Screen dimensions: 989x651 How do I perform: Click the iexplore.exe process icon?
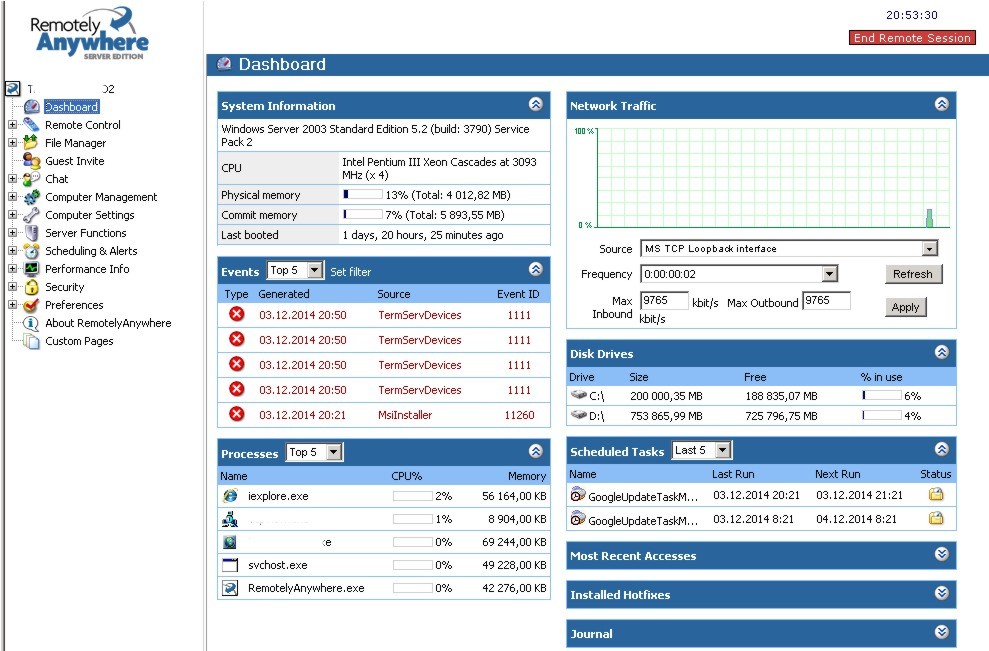tap(230, 496)
